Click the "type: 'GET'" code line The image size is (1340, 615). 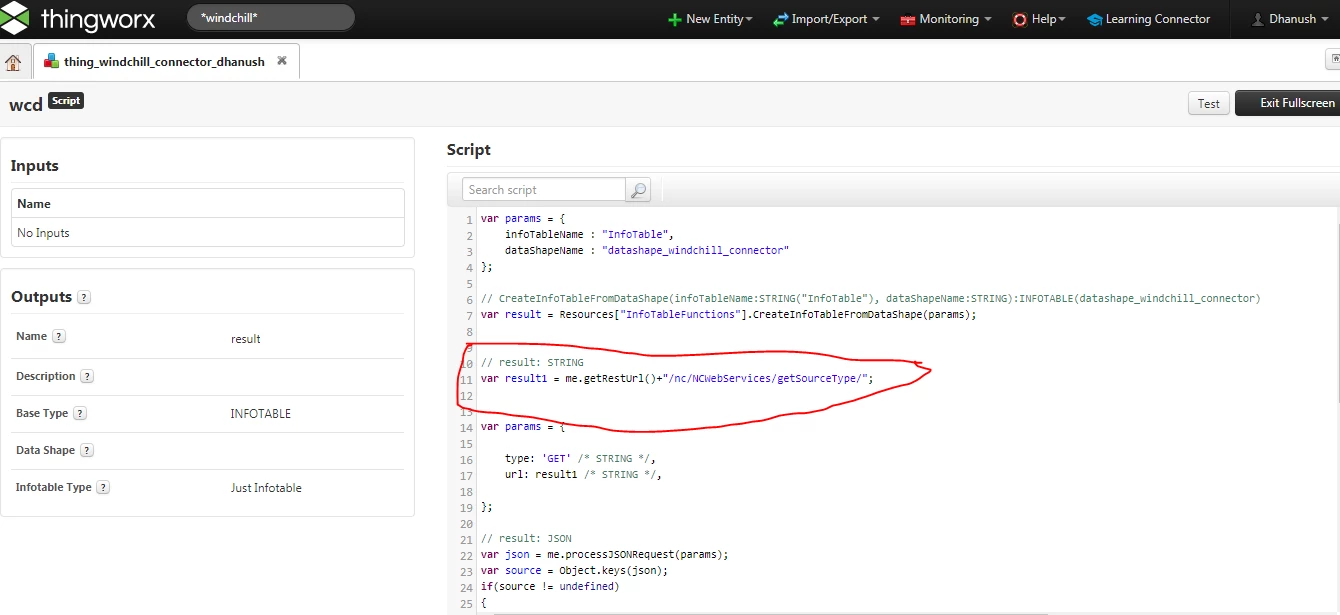[580, 458]
